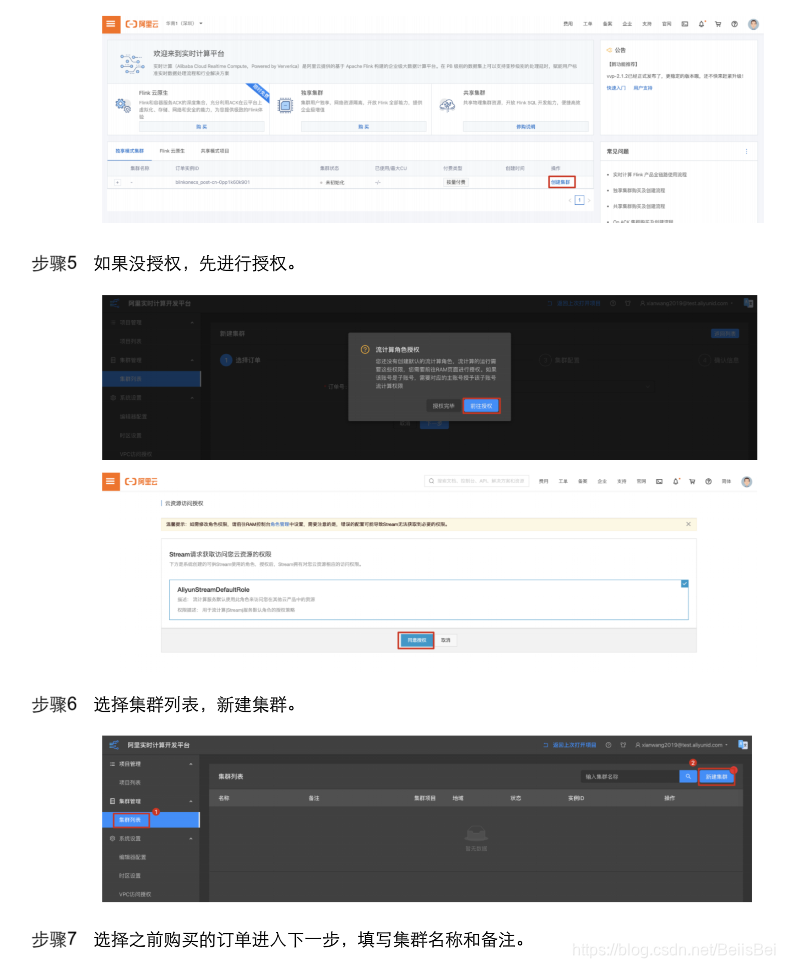The image size is (785, 968).
Task: Click the 阿里云 logo in top console
Action: pos(142,24)
